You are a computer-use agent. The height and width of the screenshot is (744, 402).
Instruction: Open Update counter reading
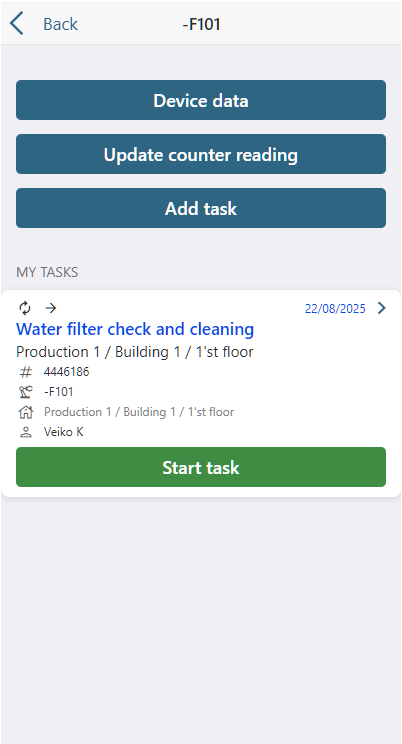[x=201, y=154]
